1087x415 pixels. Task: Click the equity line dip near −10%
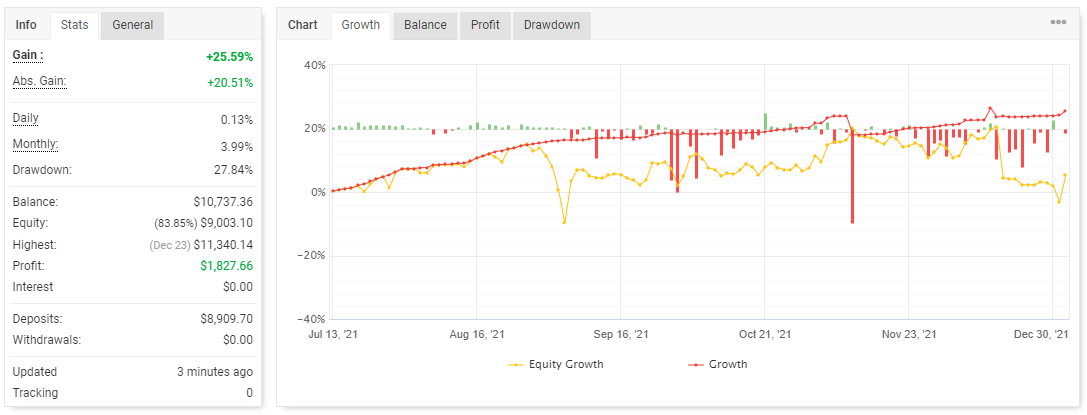[x=564, y=223]
